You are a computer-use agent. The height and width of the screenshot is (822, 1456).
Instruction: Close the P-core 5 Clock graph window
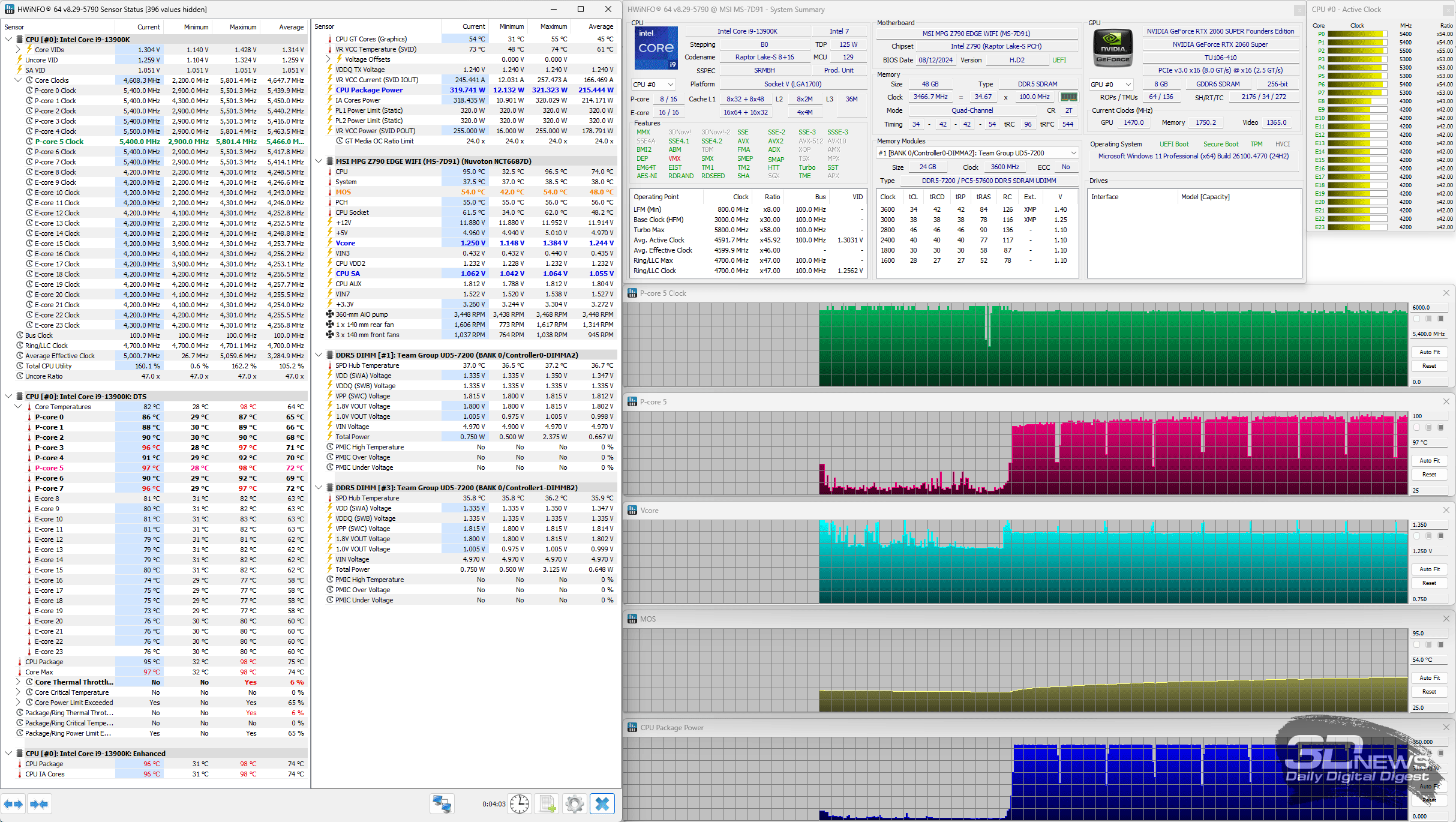[1446, 293]
